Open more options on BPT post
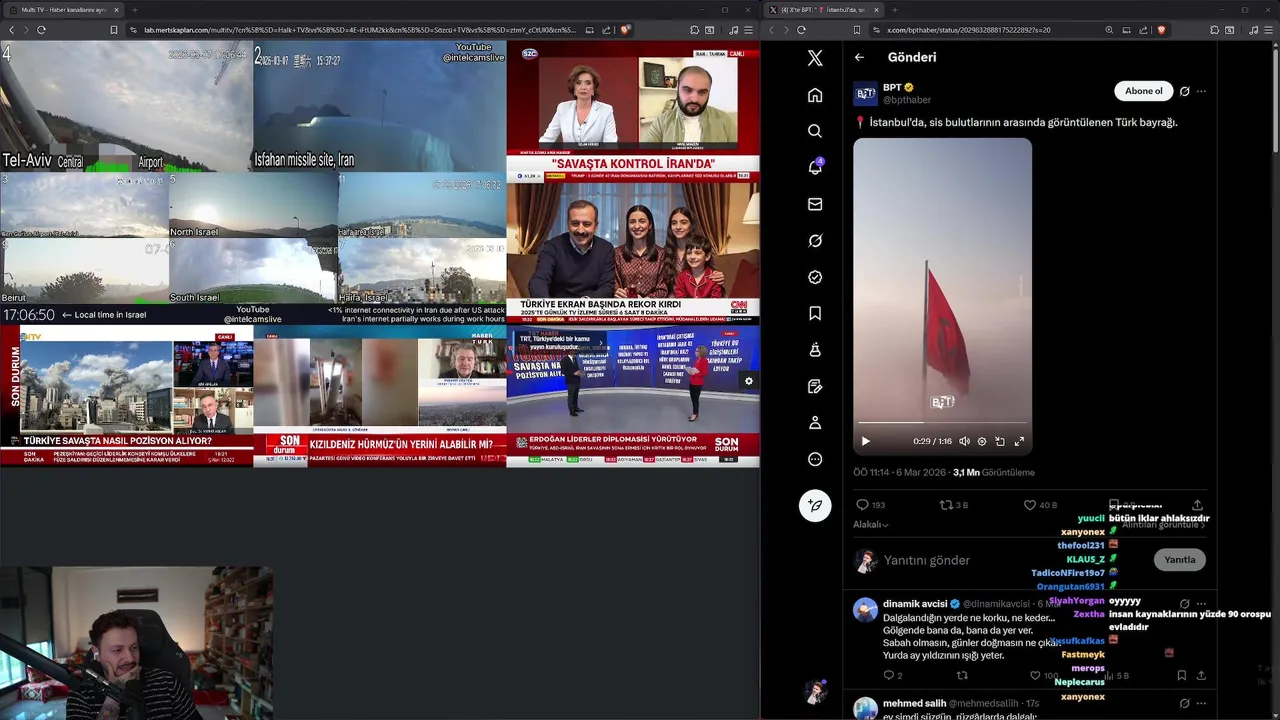The height and width of the screenshot is (720, 1280). (1201, 91)
